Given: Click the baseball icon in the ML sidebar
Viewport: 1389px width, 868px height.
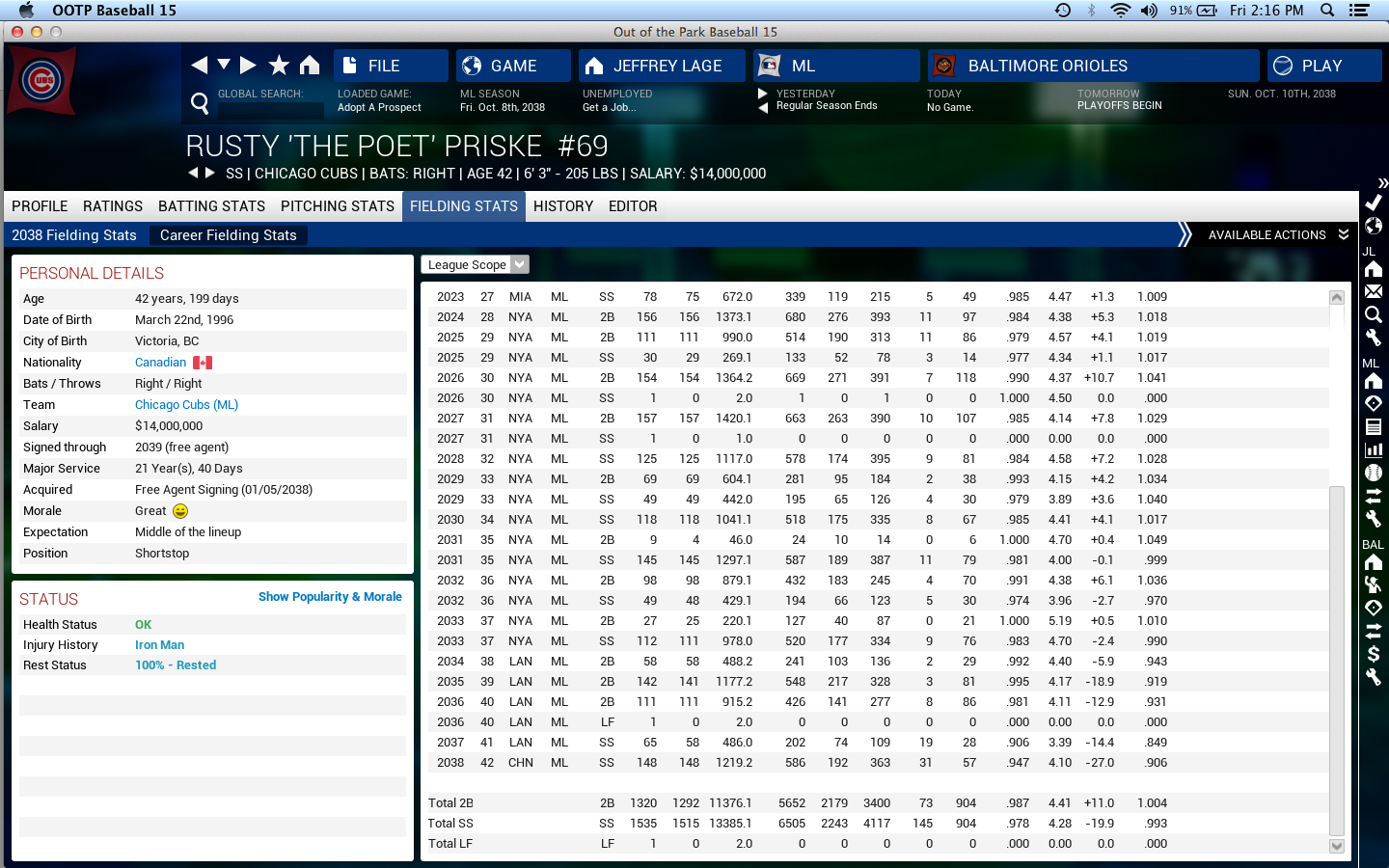Looking at the screenshot, I should tap(1374, 473).
